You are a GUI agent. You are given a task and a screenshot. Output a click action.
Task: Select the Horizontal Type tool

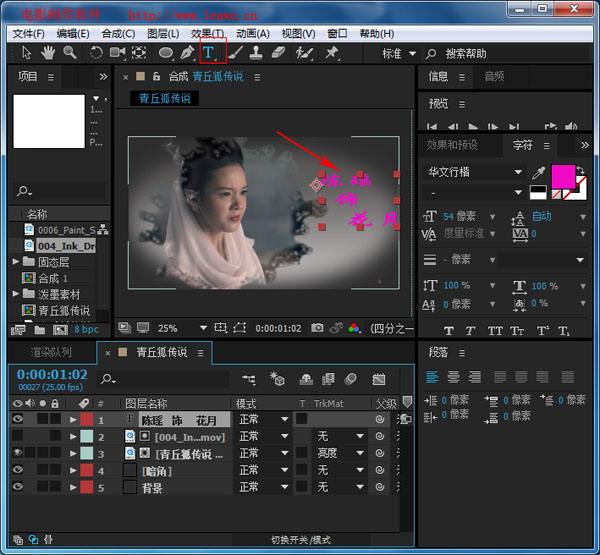point(209,53)
